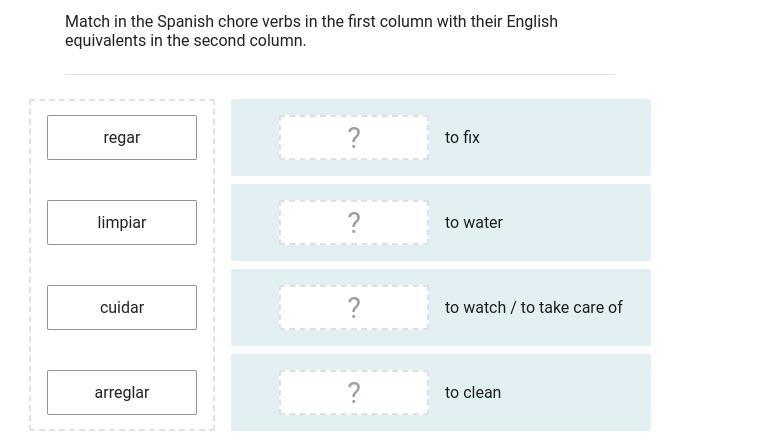Click the "limpiar" word card
The height and width of the screenshot is (442, 760).
click(x=122, y=222)
